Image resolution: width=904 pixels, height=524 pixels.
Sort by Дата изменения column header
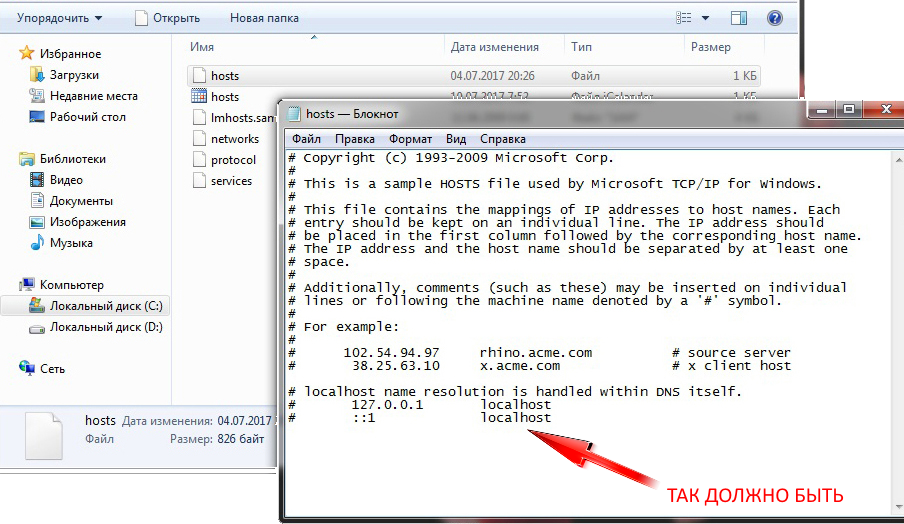pos(495,47)
